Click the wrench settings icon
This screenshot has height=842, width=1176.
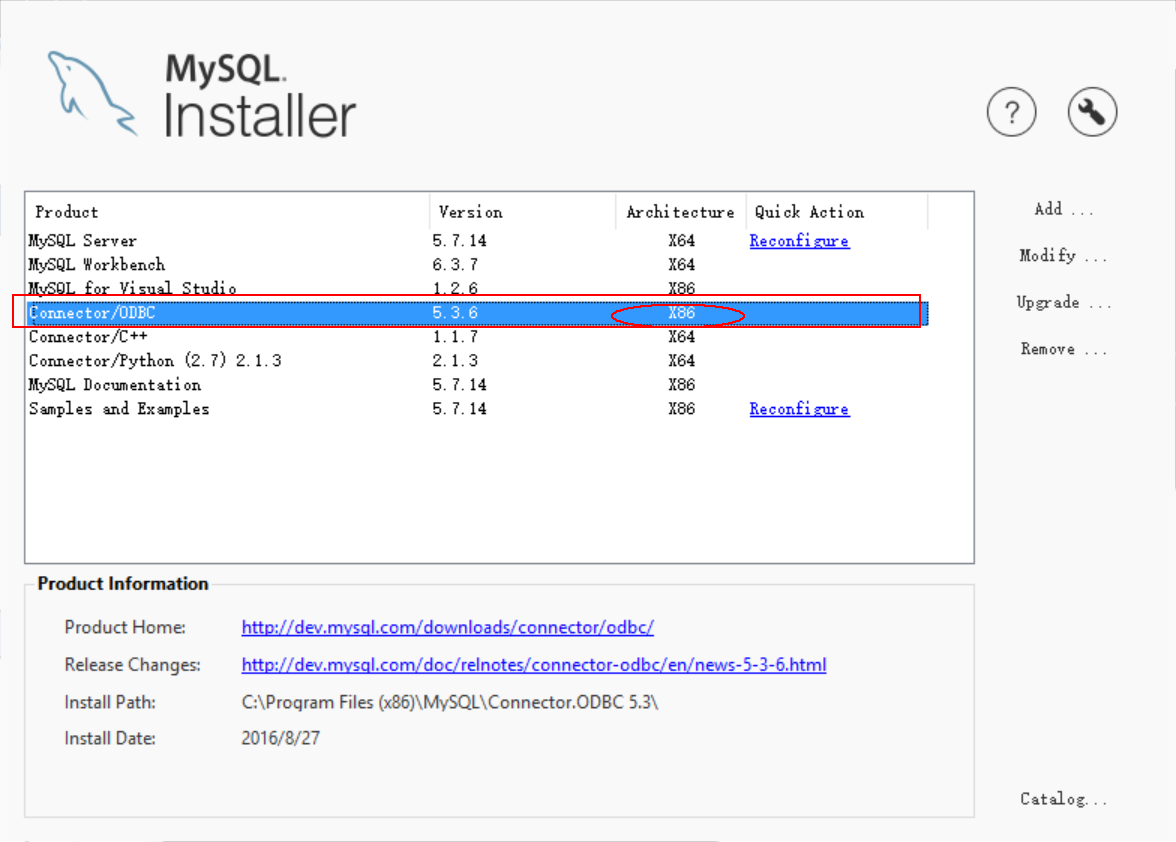point(1091,112)
